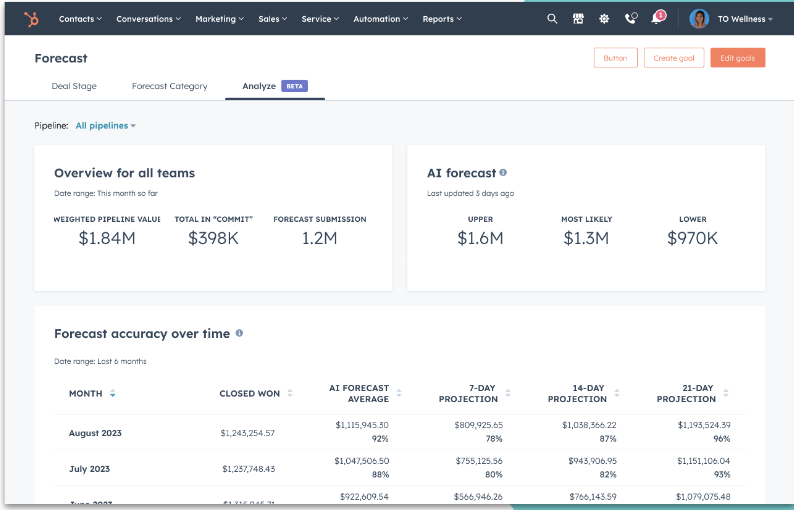Image resolution: width=794 pixels, height=510 pixels.
Task: Switch to the Forecast Category tab
Action: 169,86
